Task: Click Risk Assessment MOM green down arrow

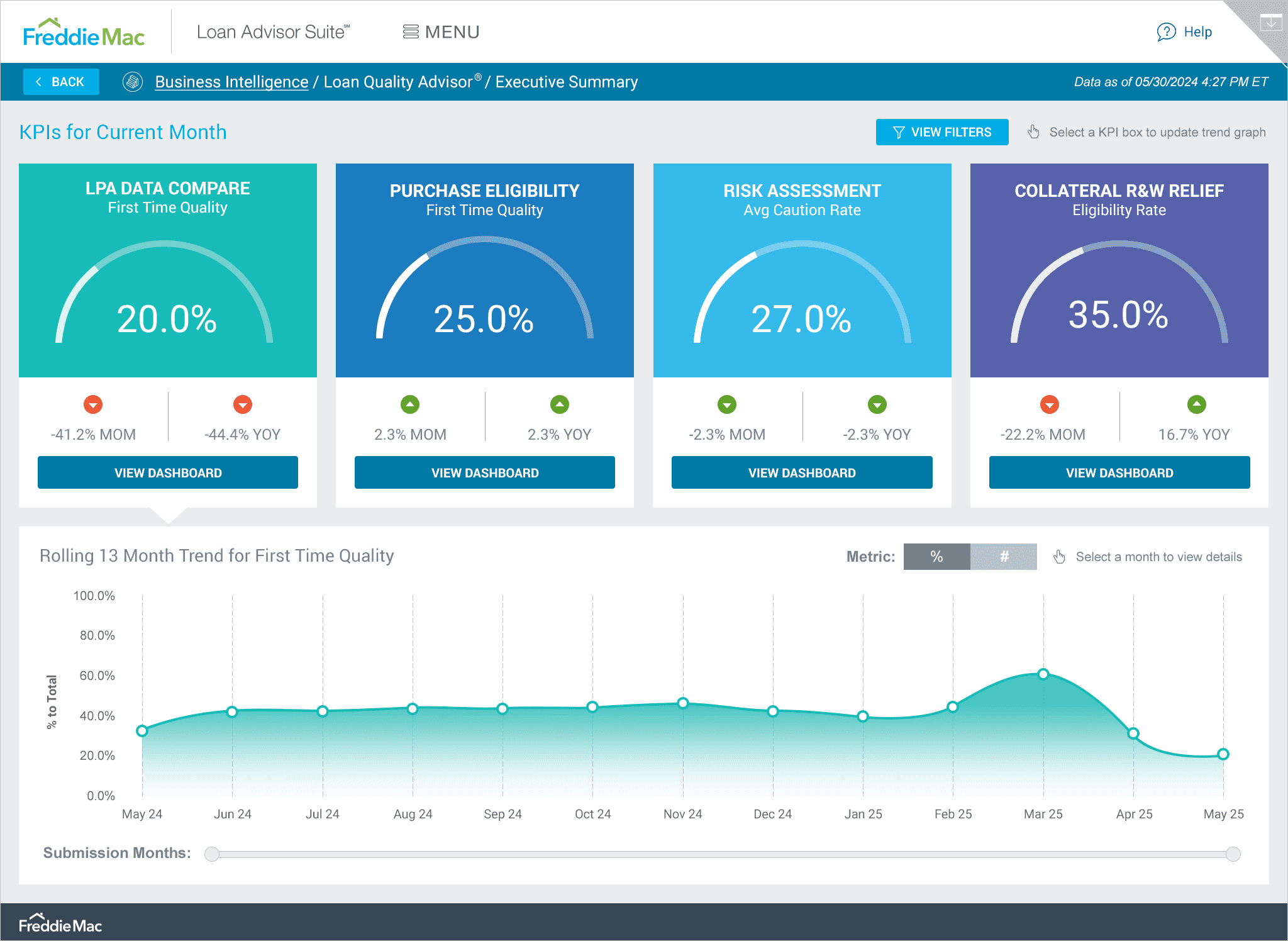Action: [727, 404]
